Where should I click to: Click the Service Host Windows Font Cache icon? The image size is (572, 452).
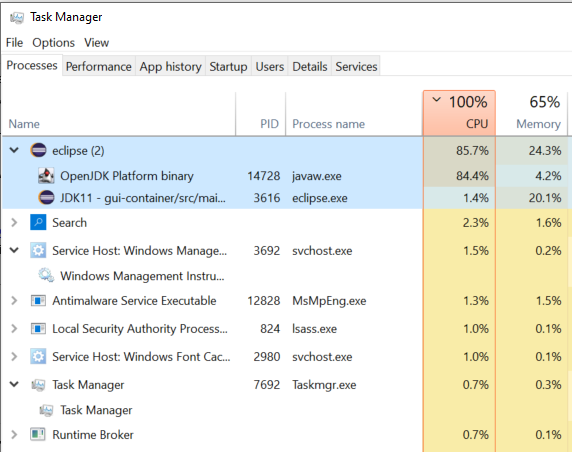tap(38, 356)
